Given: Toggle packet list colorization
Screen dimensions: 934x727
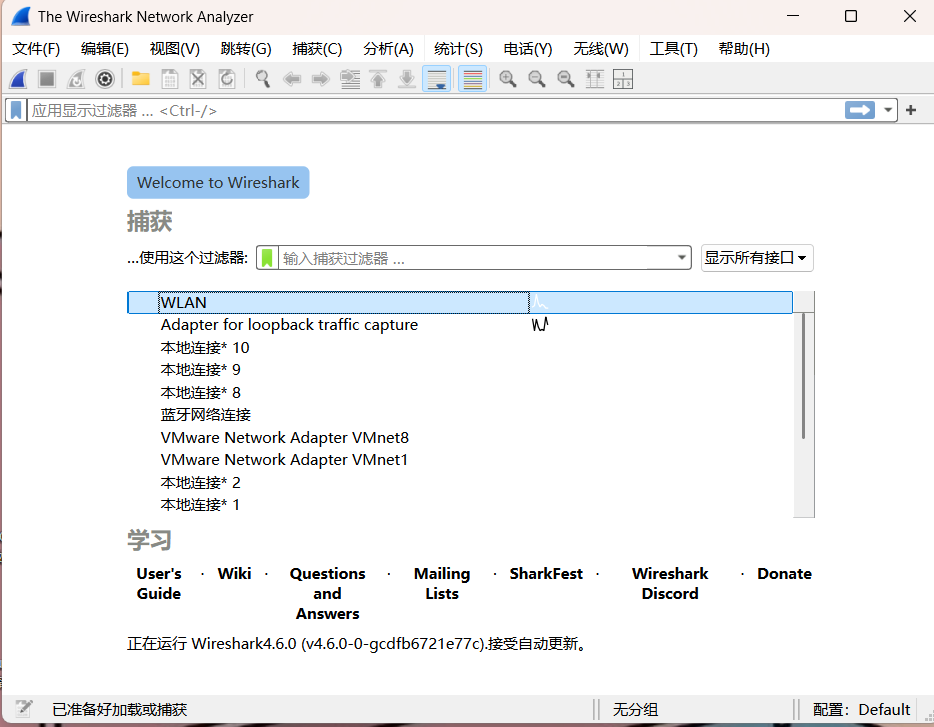Looking at the screenshot, I should click(471, 78).
